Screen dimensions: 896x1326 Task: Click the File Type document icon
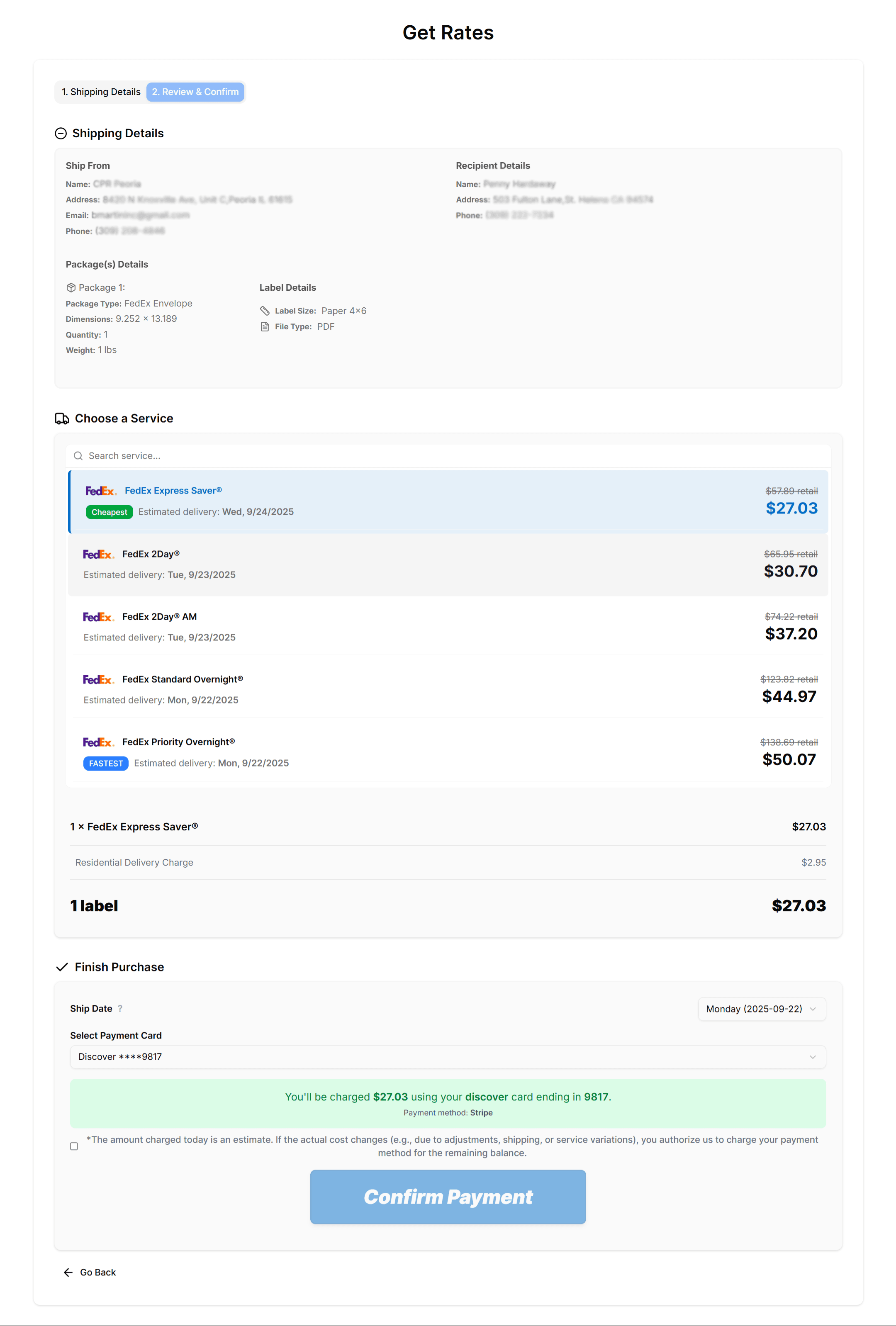(265, 327)
